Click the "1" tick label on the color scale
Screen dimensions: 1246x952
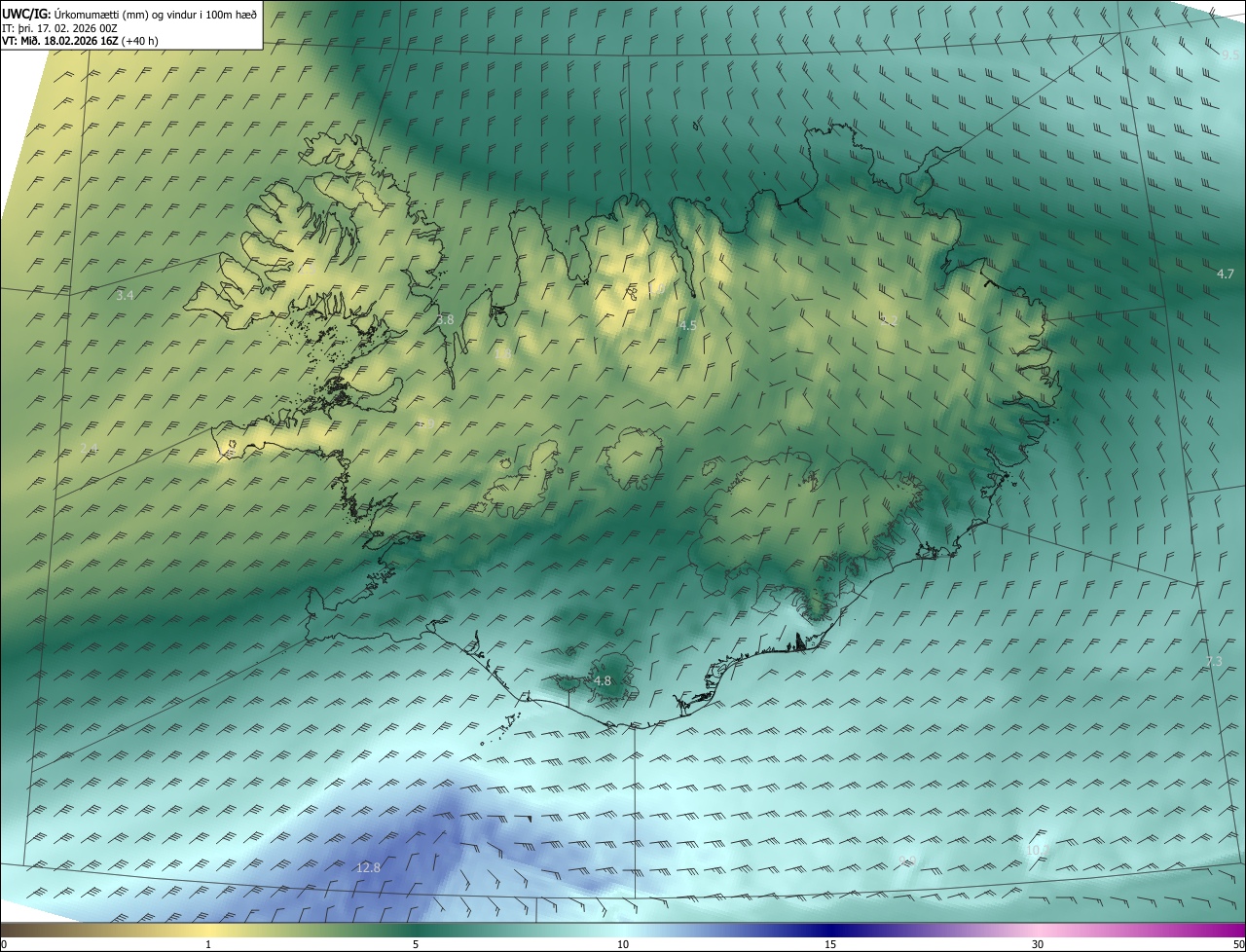click(x=208, y=944)
